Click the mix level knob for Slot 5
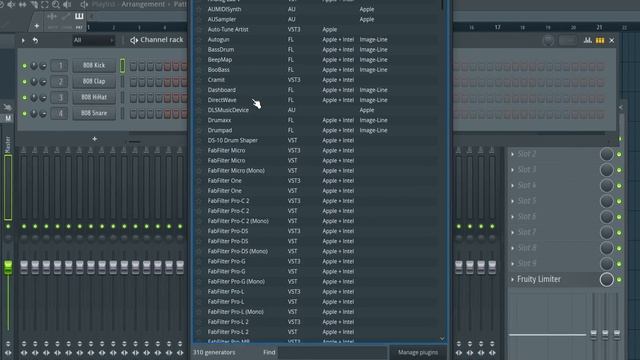 pyautogui.click(x=607, y=201)
